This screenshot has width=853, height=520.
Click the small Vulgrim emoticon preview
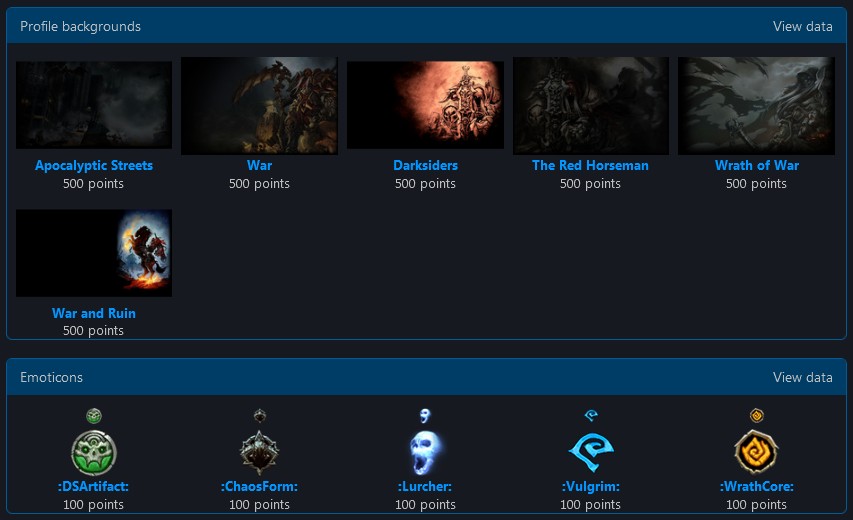(x=591, y=416)
